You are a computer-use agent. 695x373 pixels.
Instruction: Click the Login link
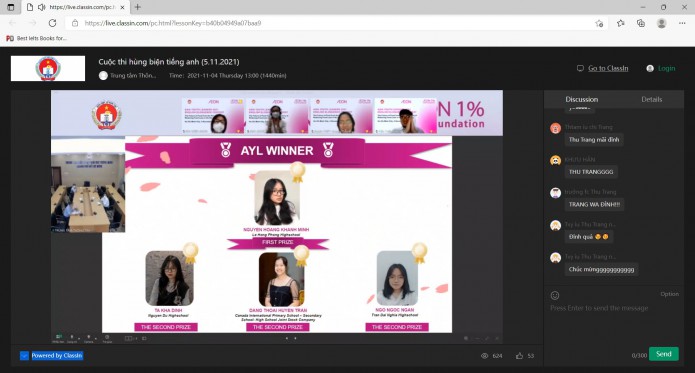666,68
